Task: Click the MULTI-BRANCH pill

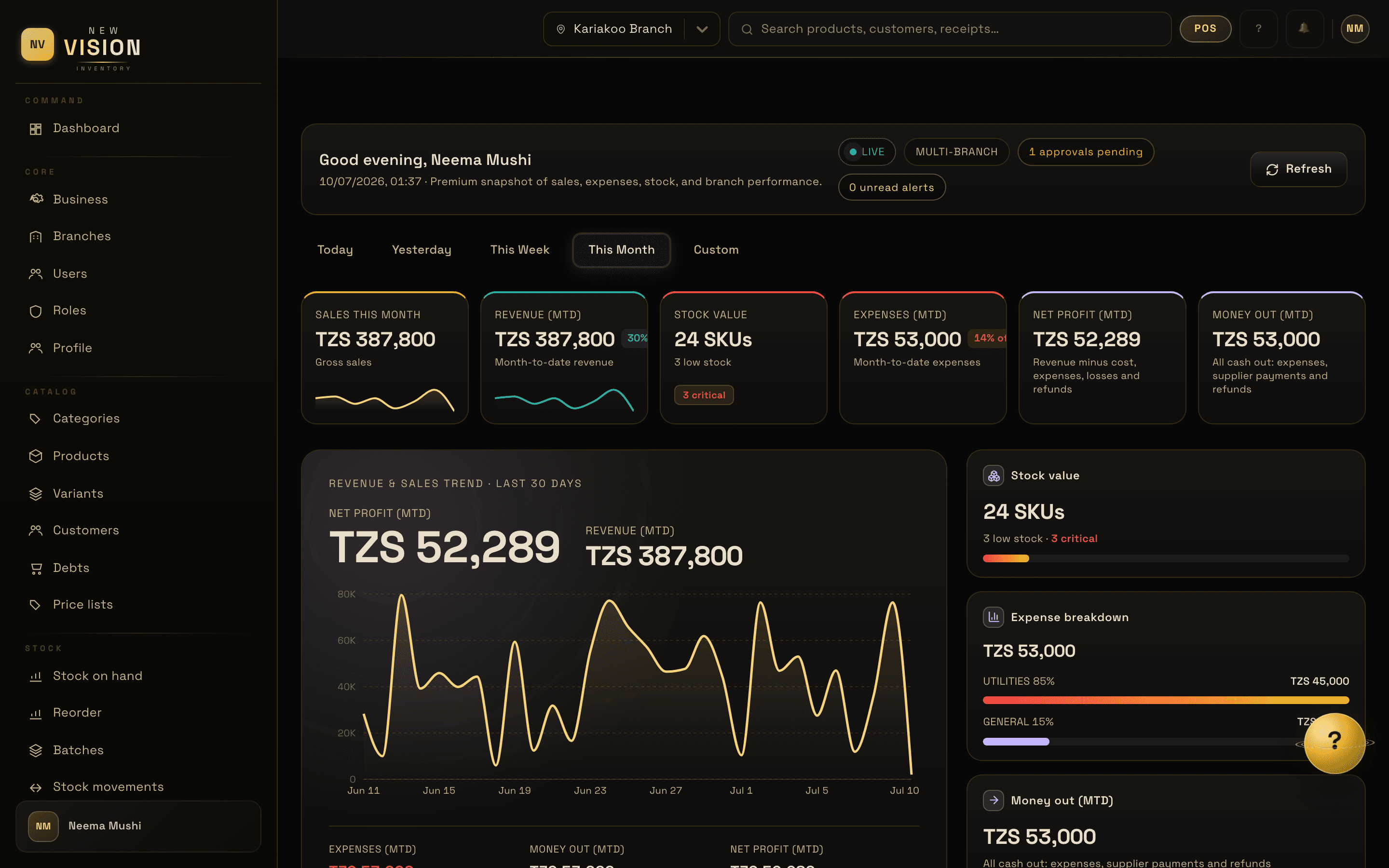Action: (956, 151)
